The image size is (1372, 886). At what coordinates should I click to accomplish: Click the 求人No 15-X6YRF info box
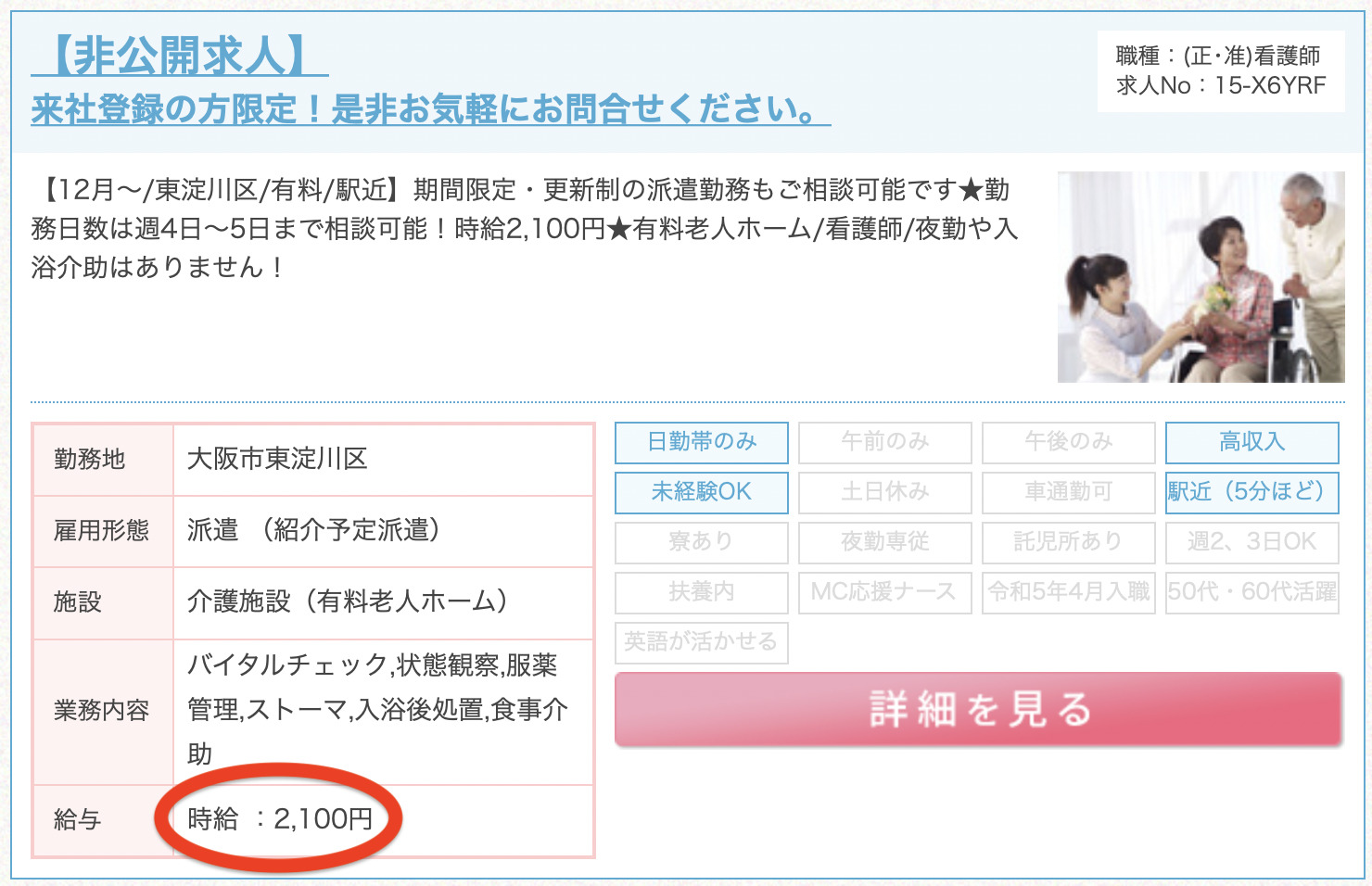(x=1221, y=71)
